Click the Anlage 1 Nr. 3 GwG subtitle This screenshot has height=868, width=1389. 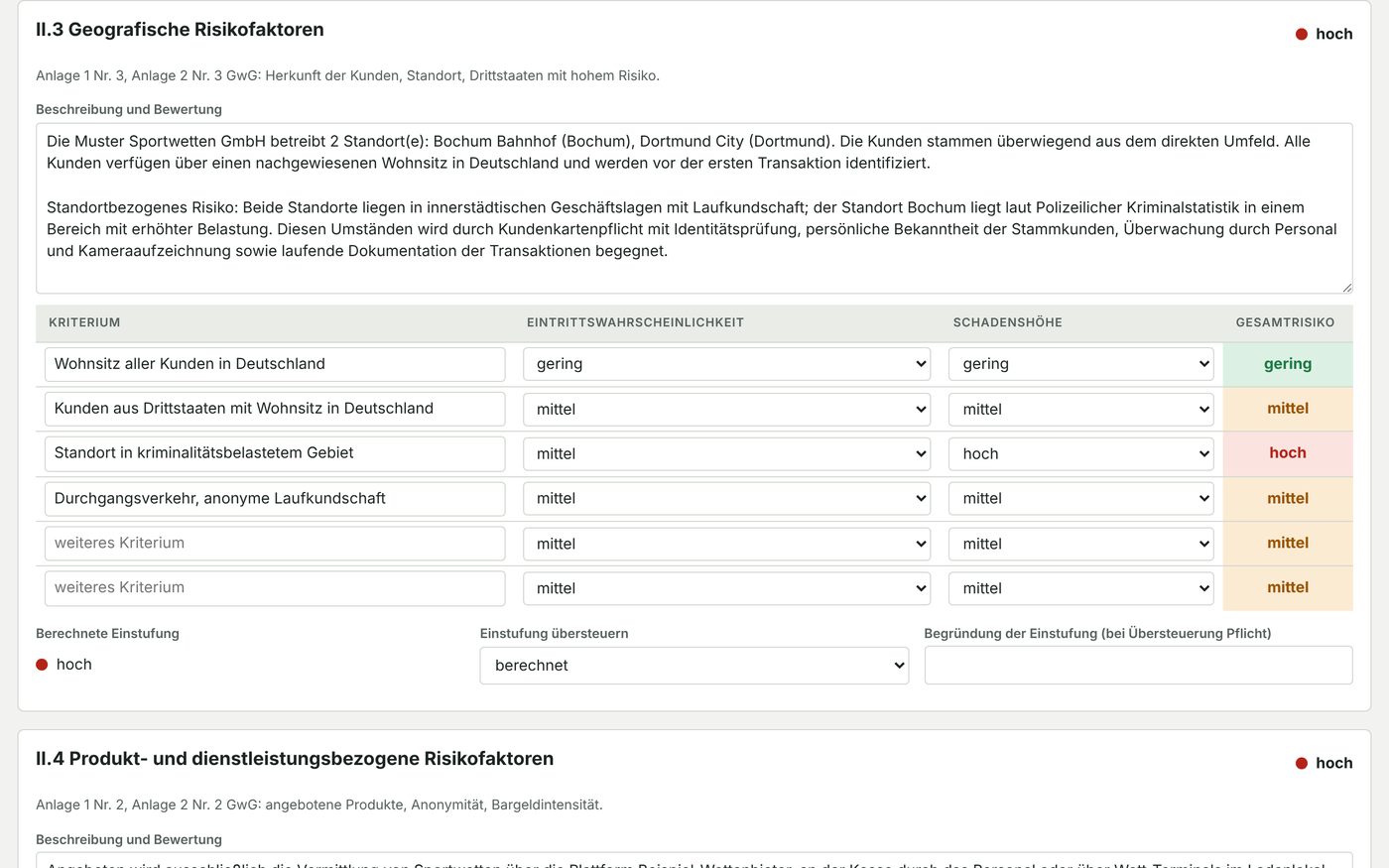coord(347,75)
